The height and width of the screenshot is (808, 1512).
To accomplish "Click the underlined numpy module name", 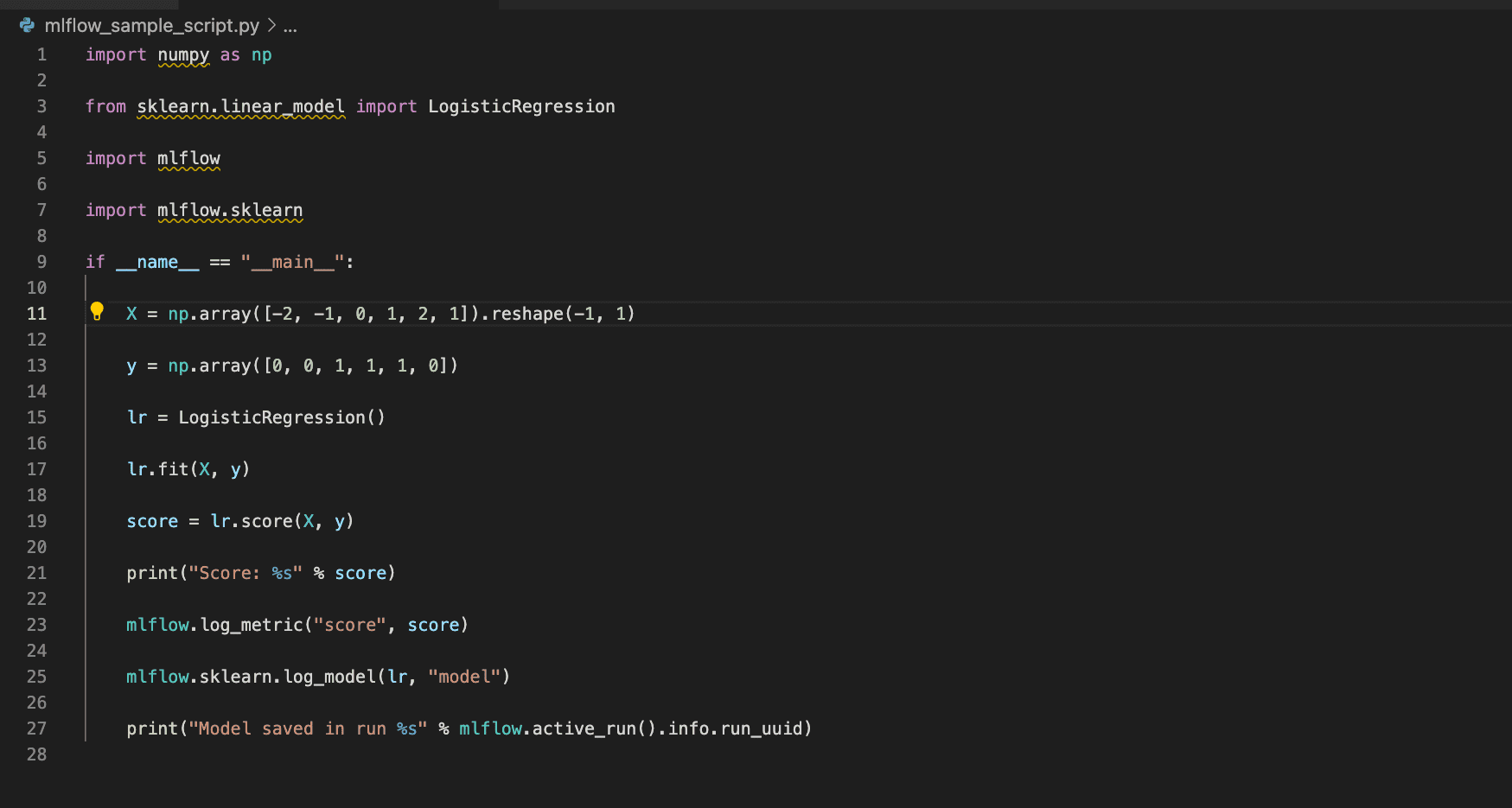I will coord(183,54).
